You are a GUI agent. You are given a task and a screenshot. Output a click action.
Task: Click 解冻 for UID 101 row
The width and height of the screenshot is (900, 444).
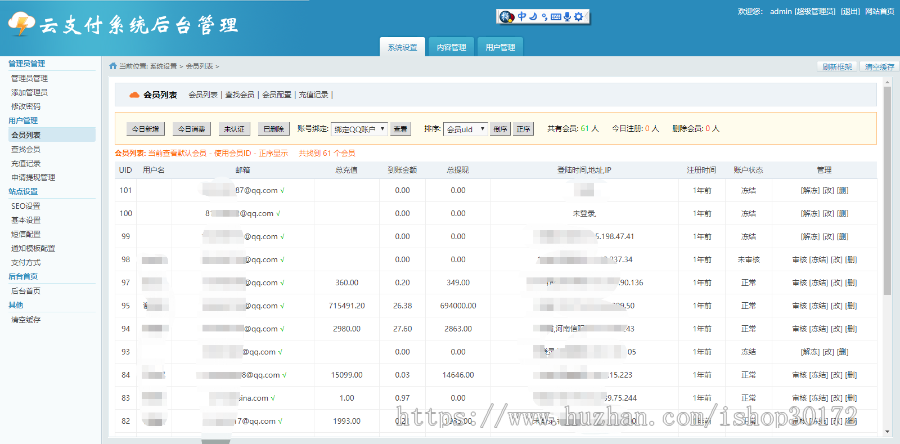[x=810, y=190]
